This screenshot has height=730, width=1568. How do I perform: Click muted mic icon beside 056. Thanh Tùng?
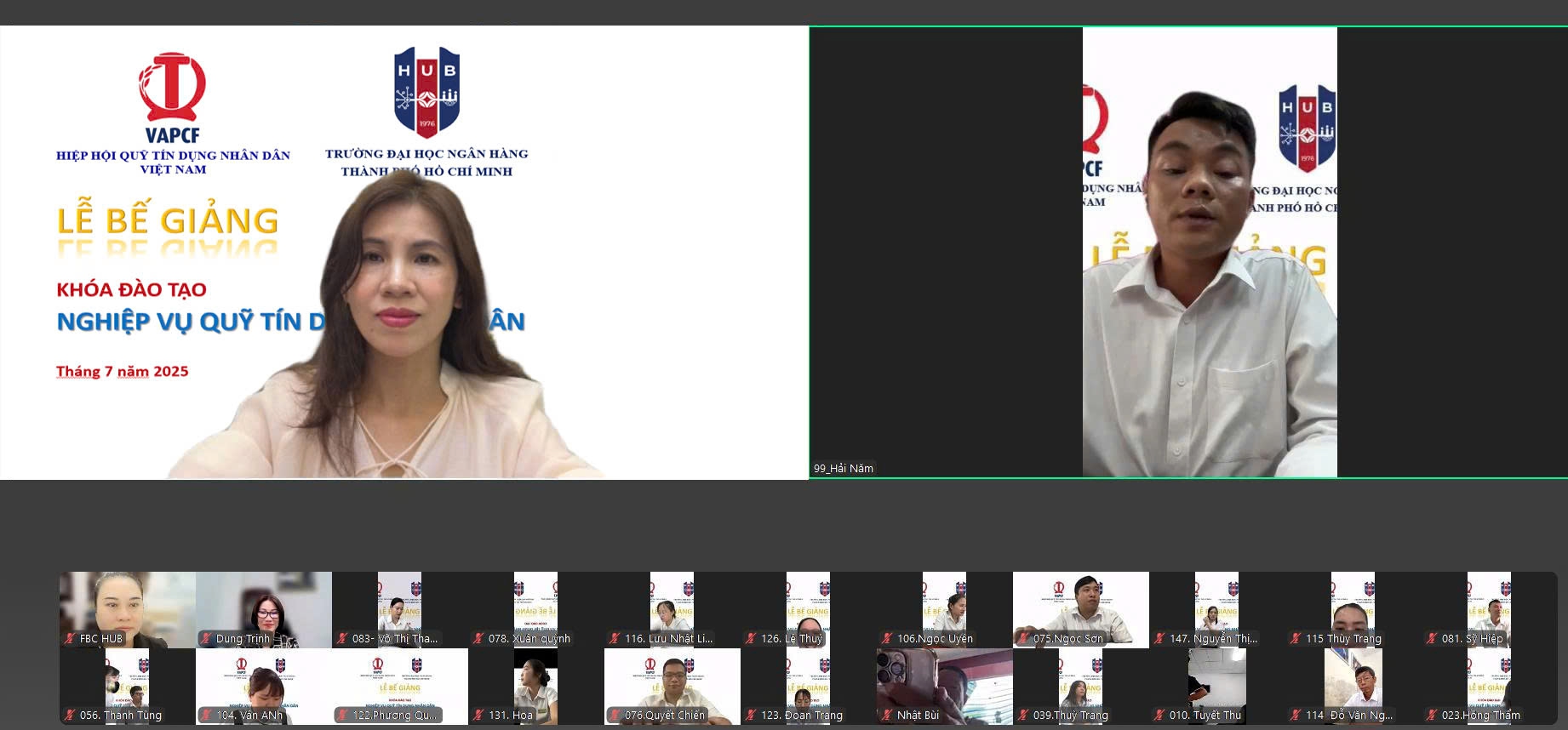pyautogui.click(x=70, y=715)
